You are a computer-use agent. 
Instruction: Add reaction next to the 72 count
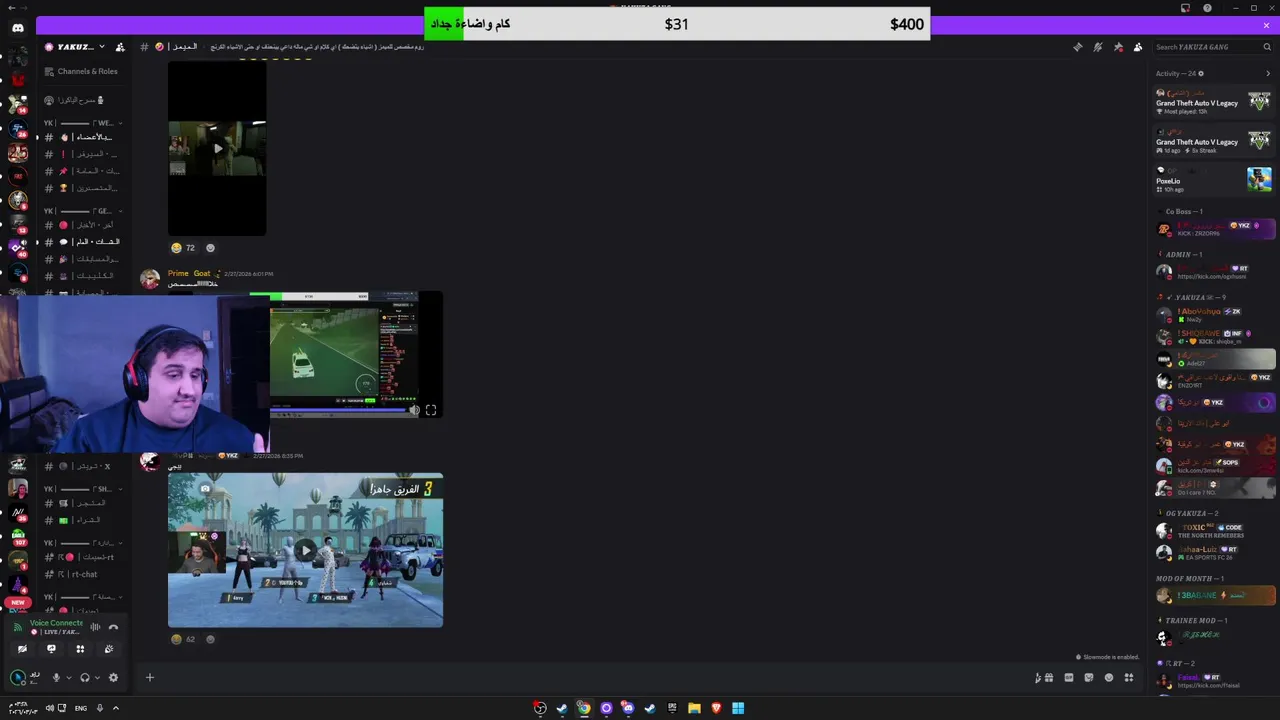coord(210,248)
